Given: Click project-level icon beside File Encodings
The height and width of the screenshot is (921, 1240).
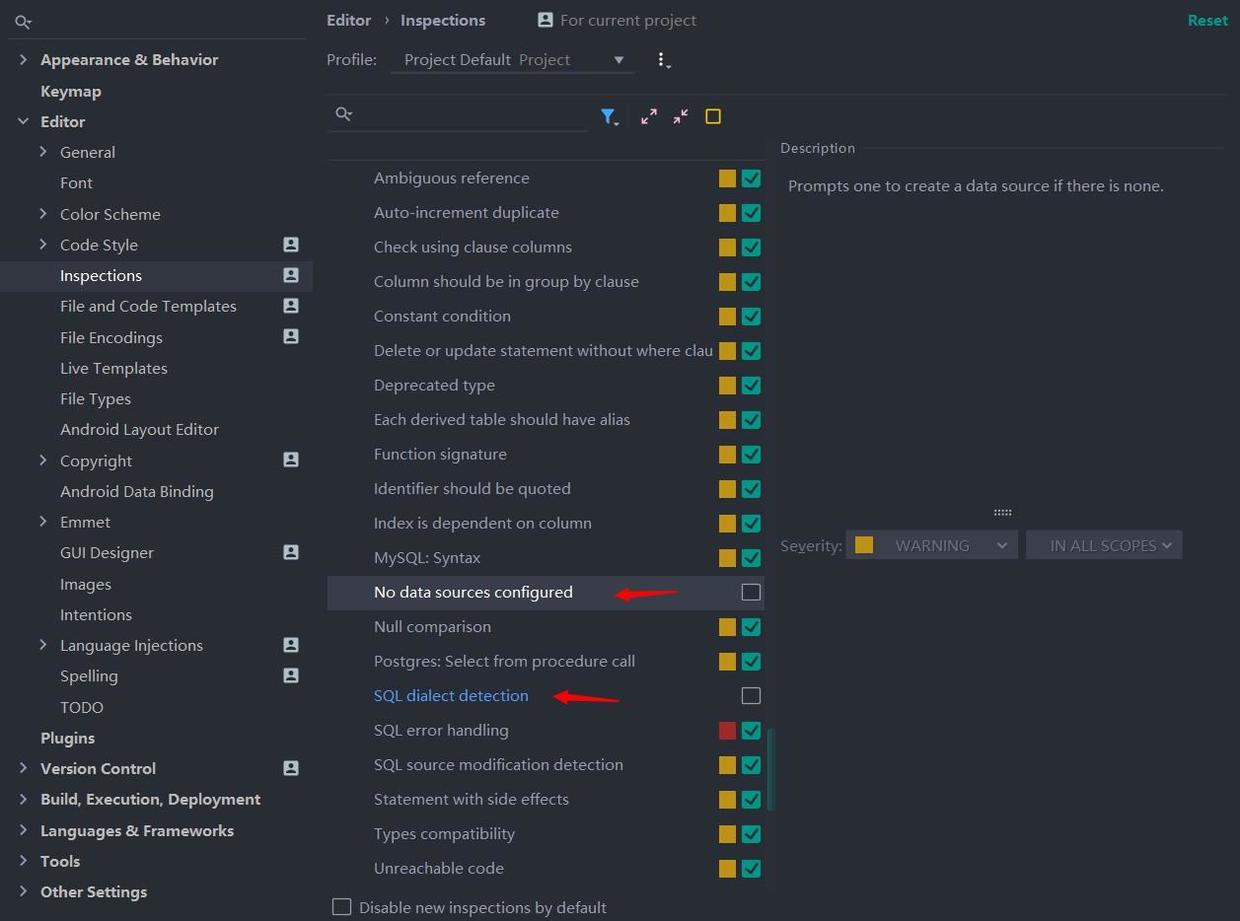Looking at the screenshot, I should [291, 337].
